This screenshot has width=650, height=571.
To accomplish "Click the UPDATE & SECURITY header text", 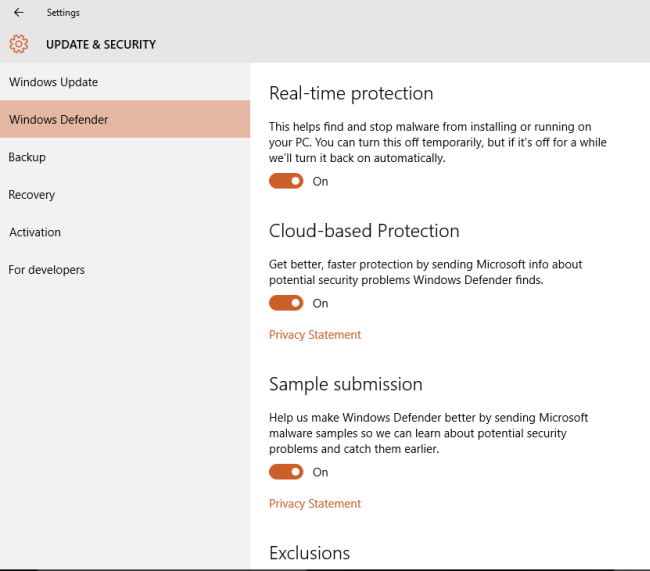I will coord(101,45).
